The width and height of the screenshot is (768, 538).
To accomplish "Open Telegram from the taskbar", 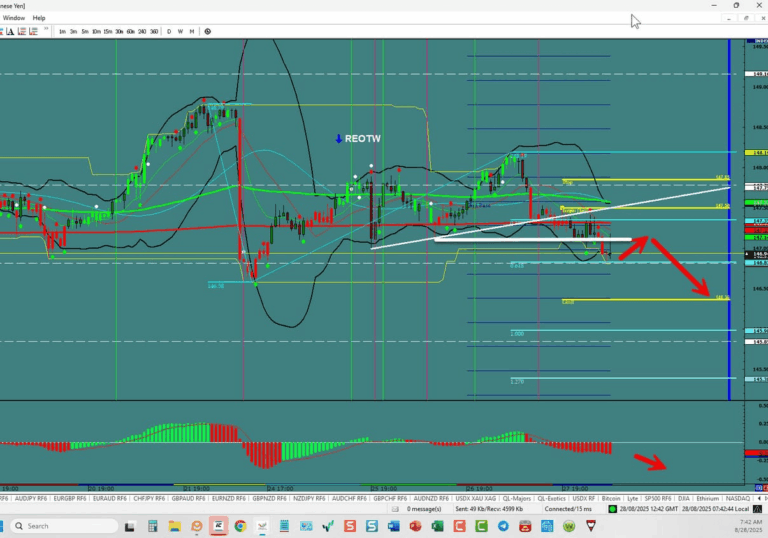I will (503, 526).
